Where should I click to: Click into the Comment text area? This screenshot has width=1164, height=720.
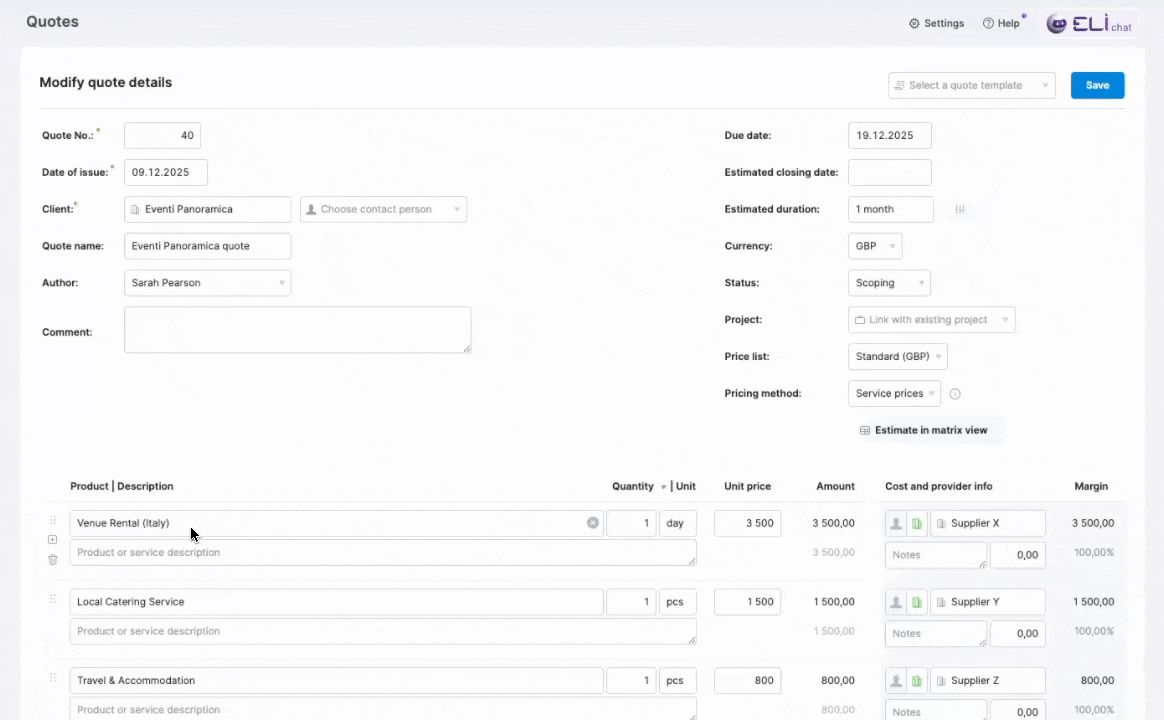(x=297, y=330)
